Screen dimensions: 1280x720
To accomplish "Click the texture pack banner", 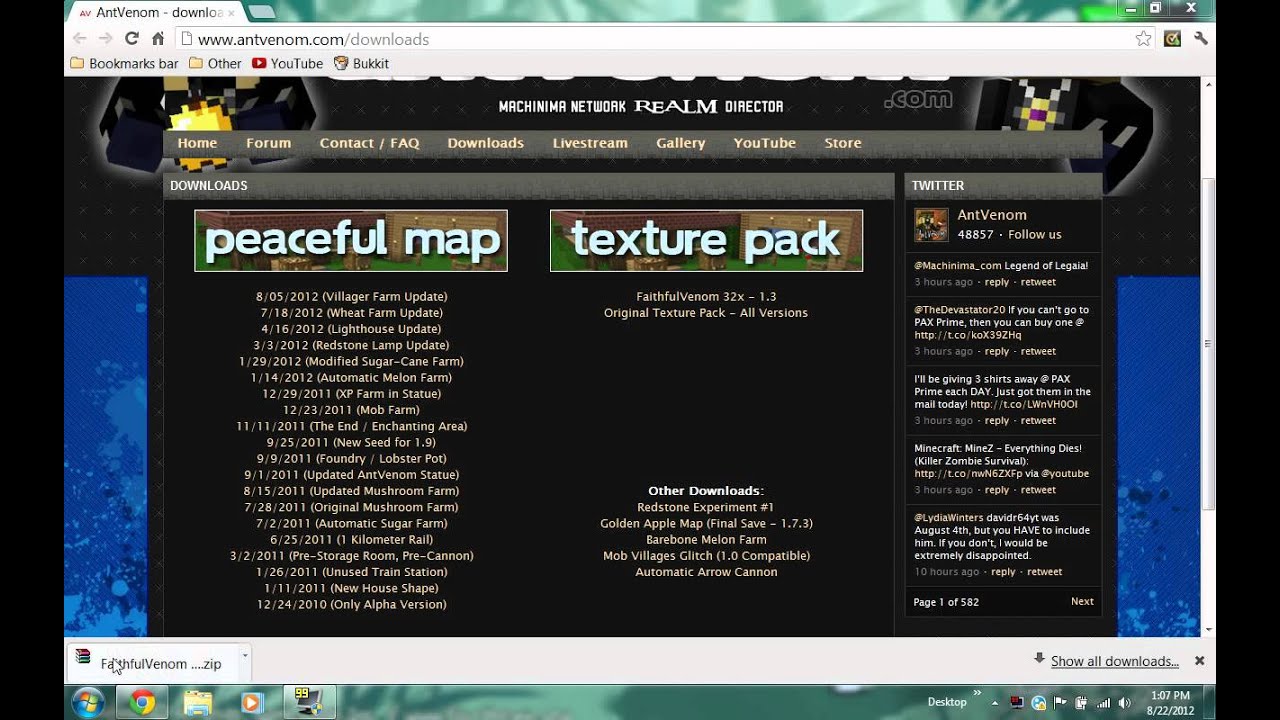I will click(706, 240).
